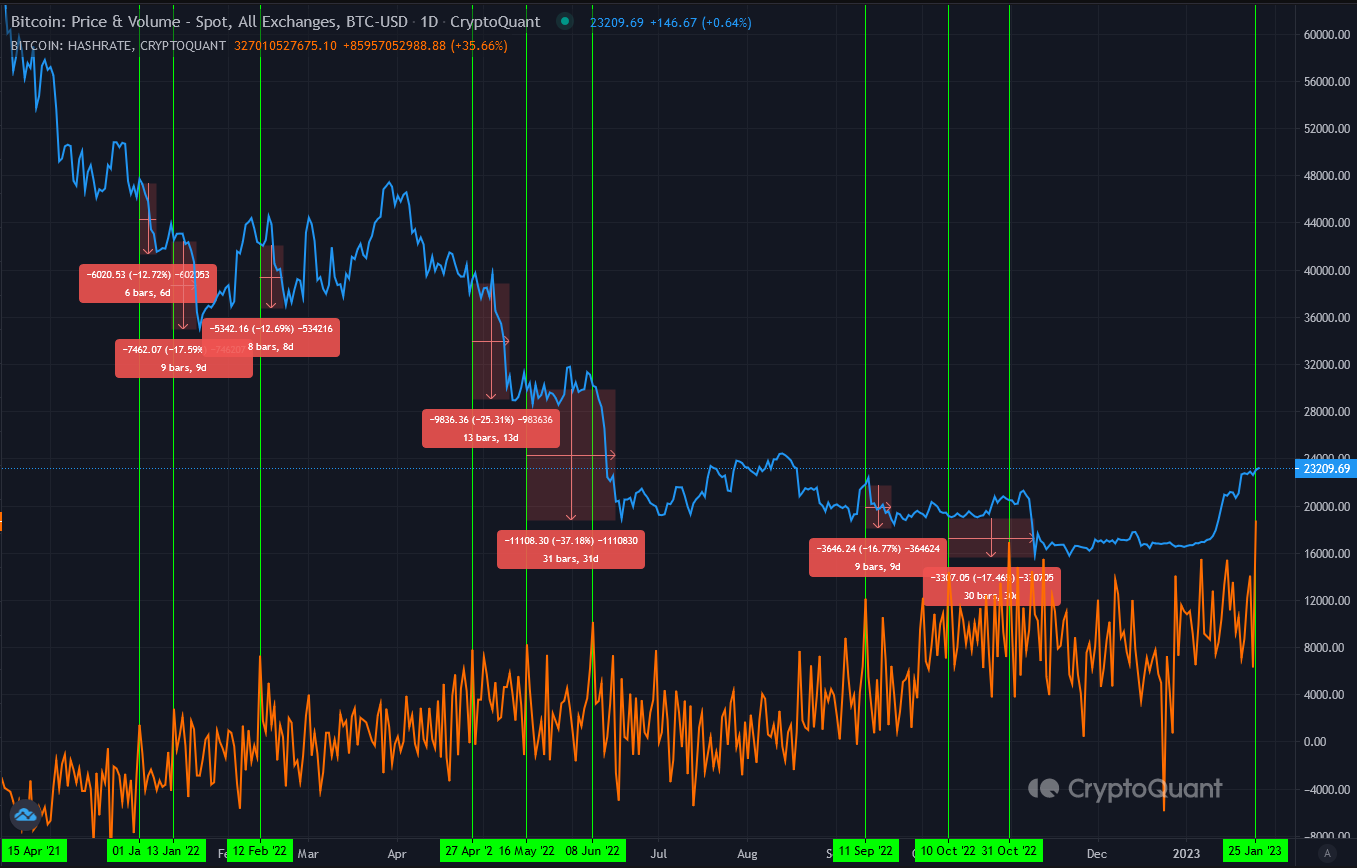Select the 11 Sep '22 green date marker
Image resolution: width=1357 pixels, height=868 pixels.
click(x=864, y=851)
